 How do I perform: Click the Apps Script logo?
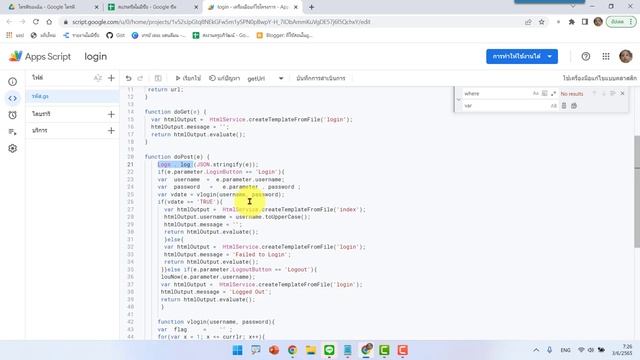(x=40, y=56)
